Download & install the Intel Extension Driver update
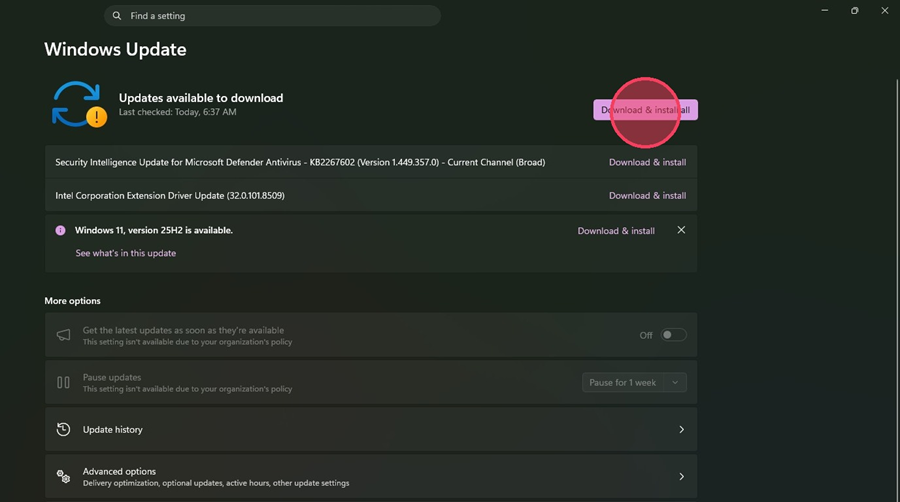The image size is (900, 502). (x=647, y=196)
